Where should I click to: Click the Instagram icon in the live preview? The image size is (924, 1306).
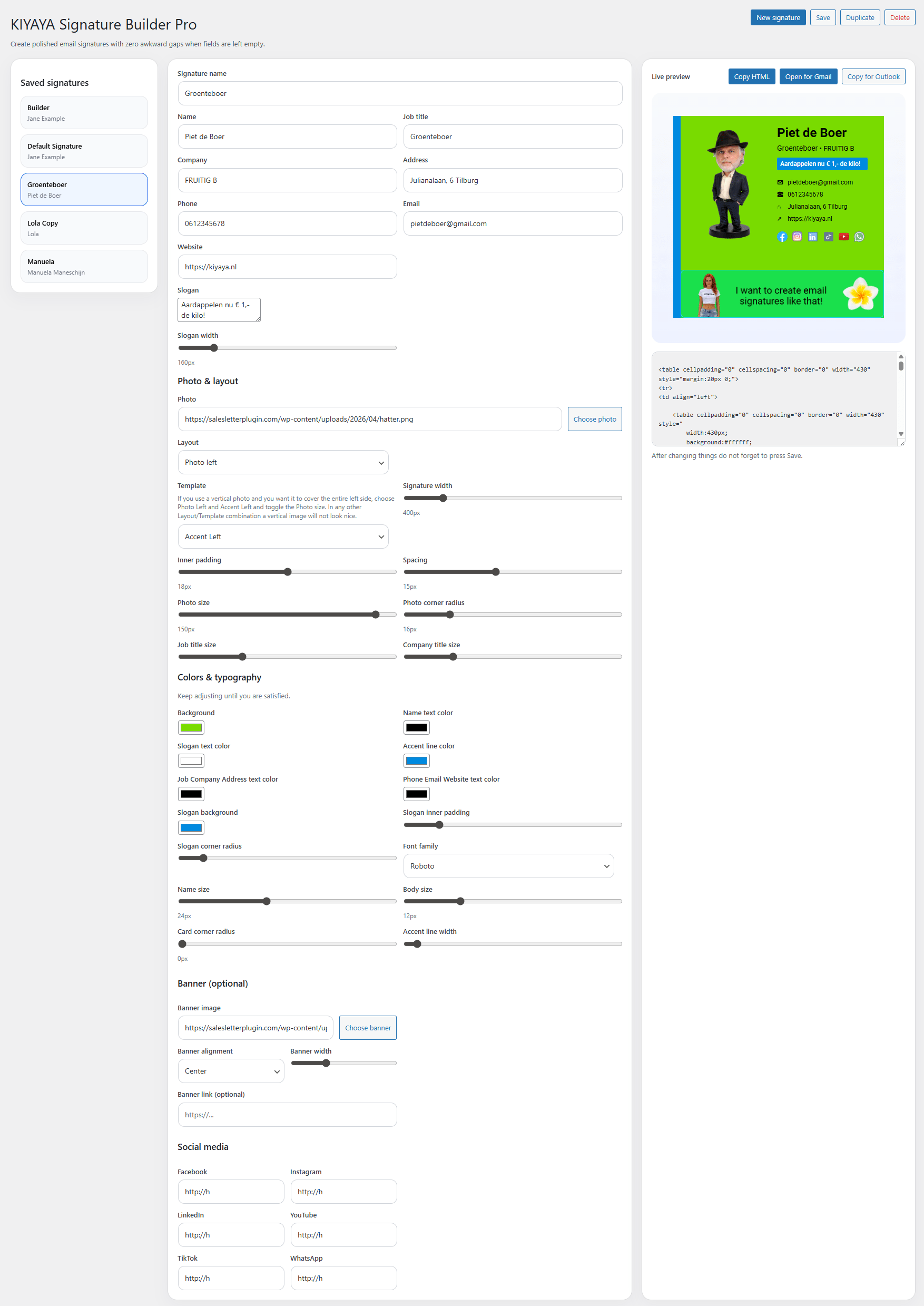point(798,237)
